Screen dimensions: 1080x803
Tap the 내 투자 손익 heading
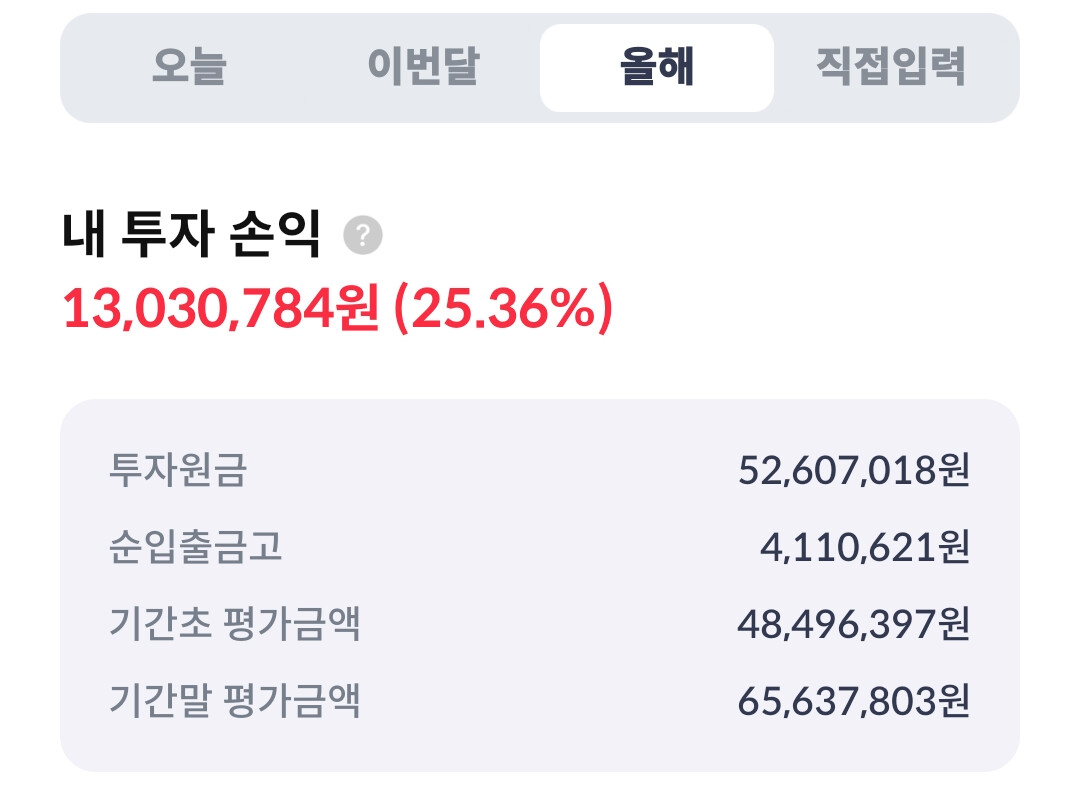[x=191, y=237]
